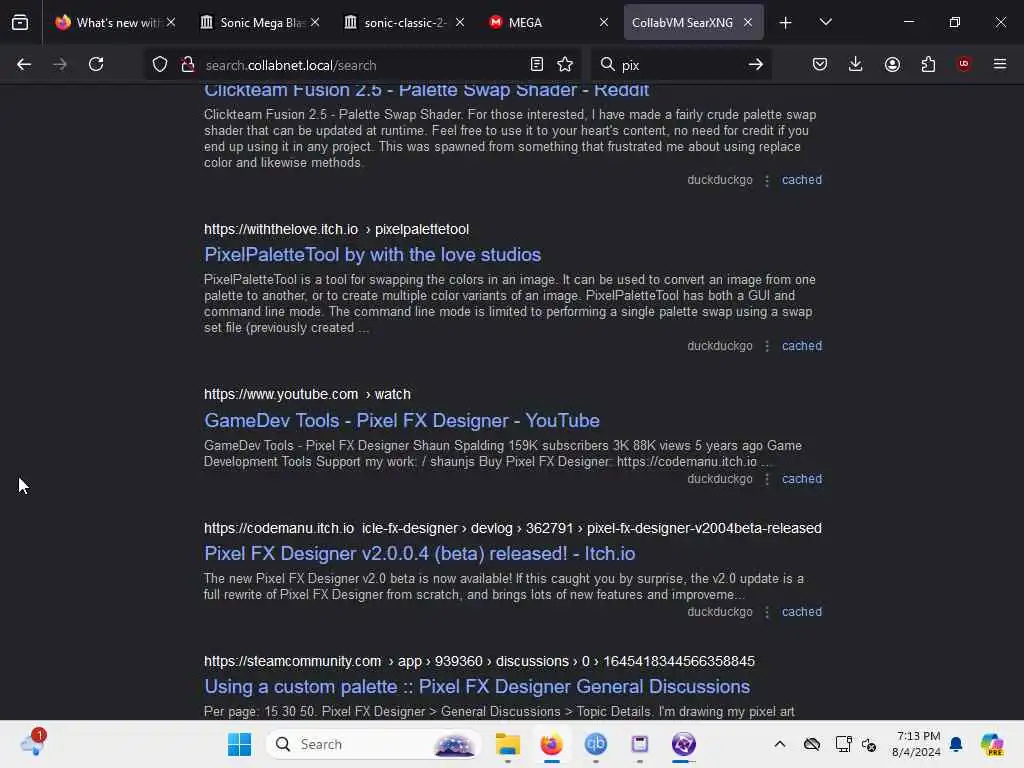Open the purple window app on taskbar
1024x768 pixels.
click(x=640, y=744)
